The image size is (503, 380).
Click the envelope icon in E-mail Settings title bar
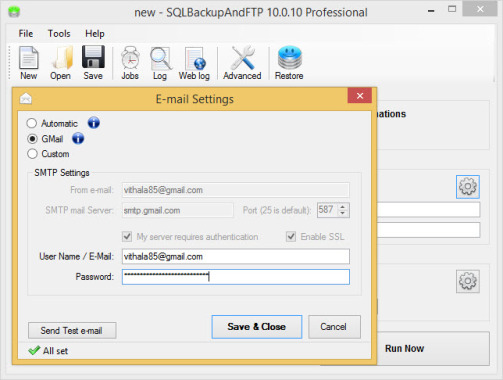(26, 99)
